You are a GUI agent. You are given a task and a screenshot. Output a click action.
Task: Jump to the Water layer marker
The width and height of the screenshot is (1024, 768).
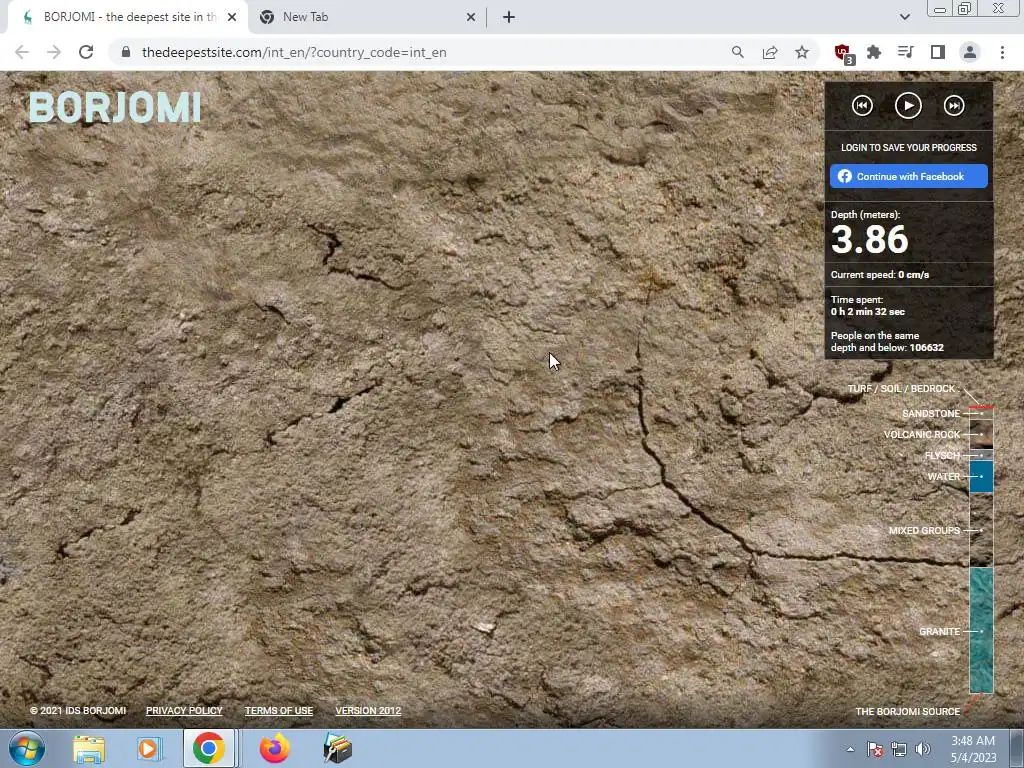(x=944, y=477)
